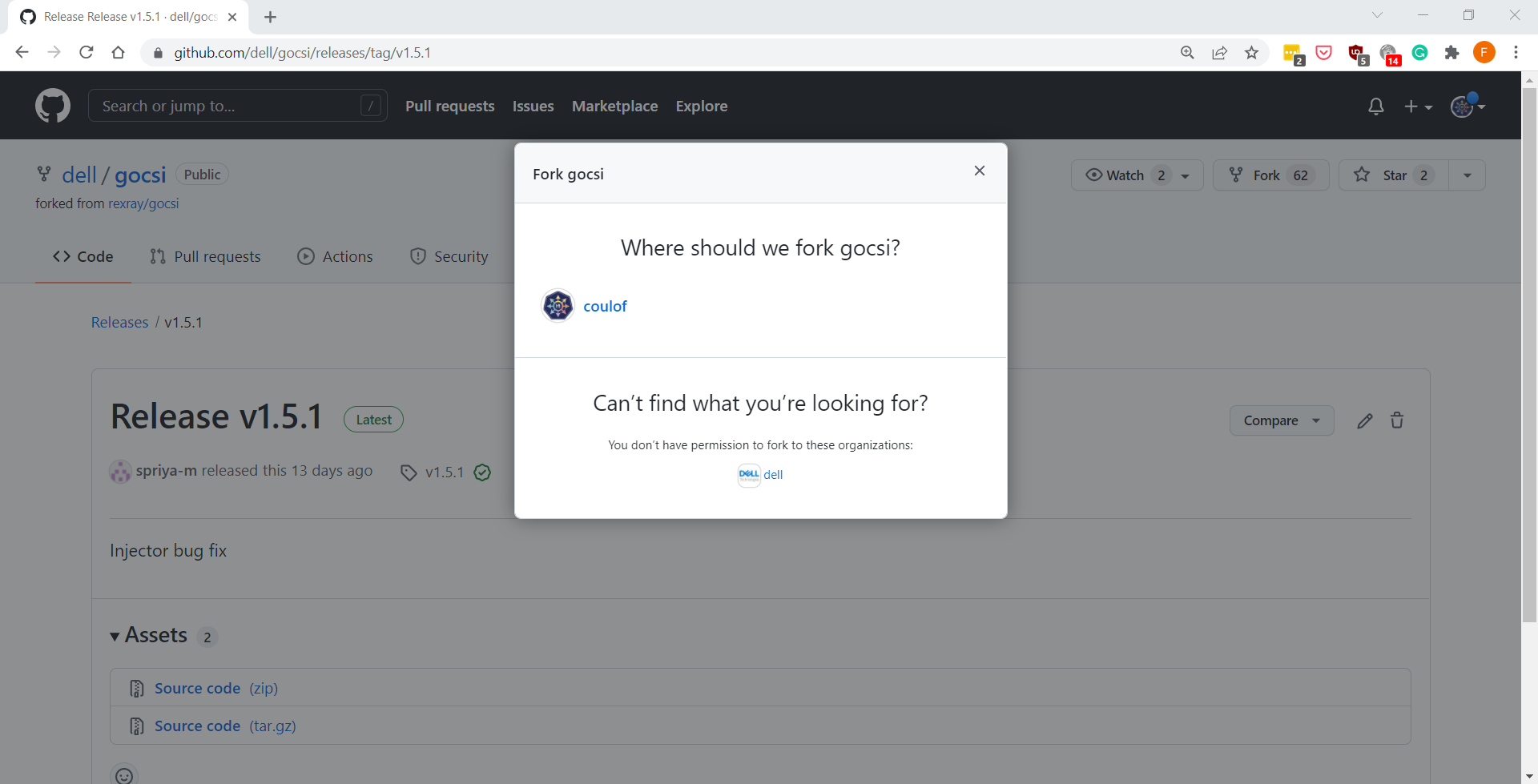Screen dimensions: 1538x784
Task: Add a reaction with the smiley icon
Action: click(124, 775)
